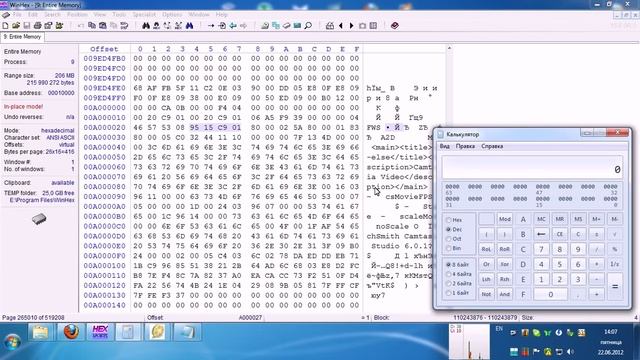Open the Specialist menu in WinHex
The height and width of the screenshot is (360, 640).
[x=144, y=15]
